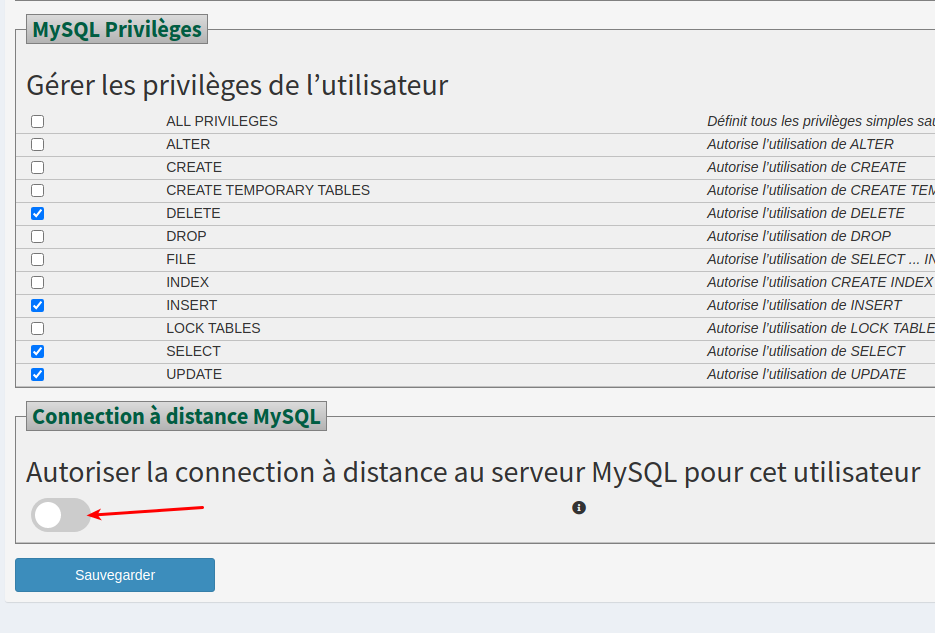
Task: Check the ALL PRIVILEGES checkbox
Action: (x=38, y=122)
